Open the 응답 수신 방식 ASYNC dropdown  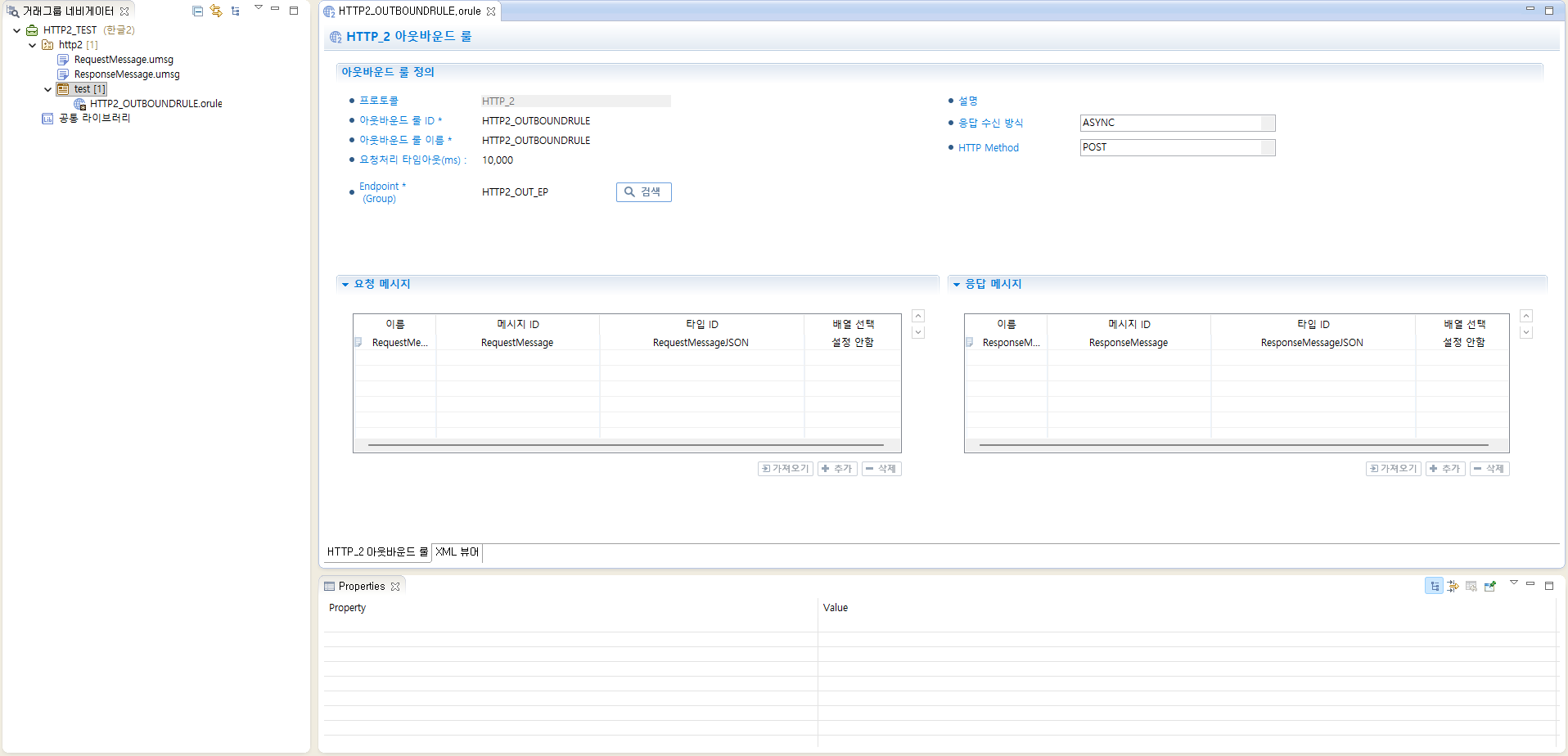1267,123
